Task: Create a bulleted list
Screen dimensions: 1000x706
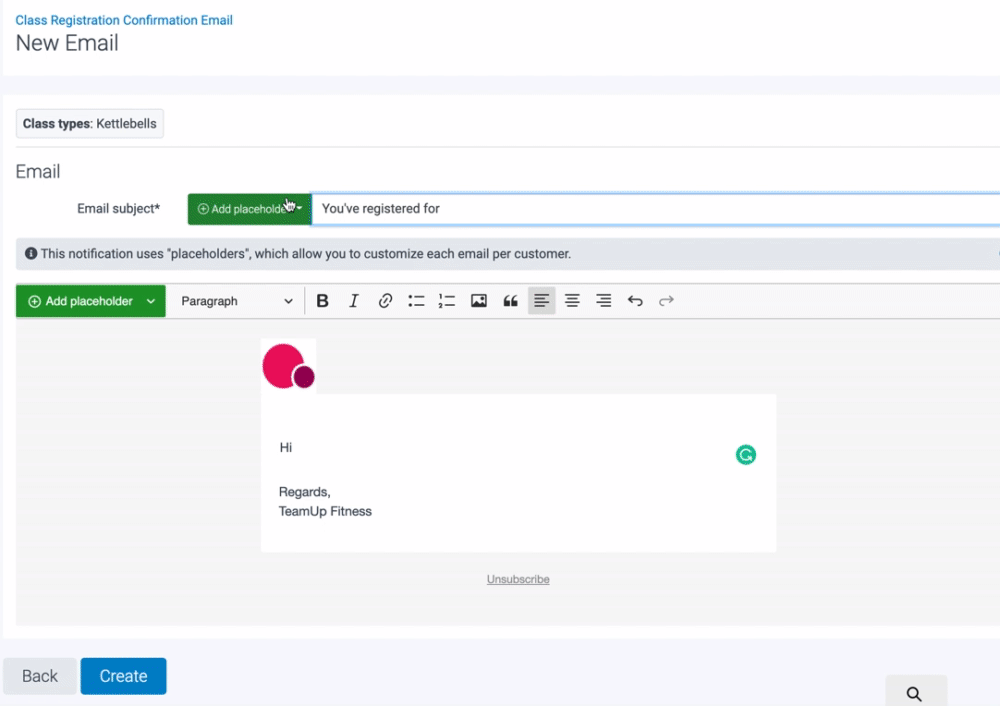Action: 416,301
